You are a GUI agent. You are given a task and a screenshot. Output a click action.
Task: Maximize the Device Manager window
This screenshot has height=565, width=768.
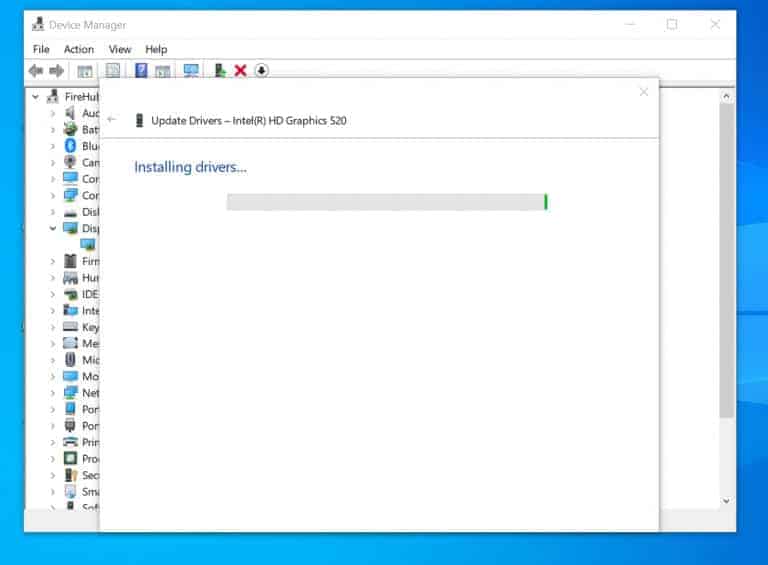[x=672, y=24]
